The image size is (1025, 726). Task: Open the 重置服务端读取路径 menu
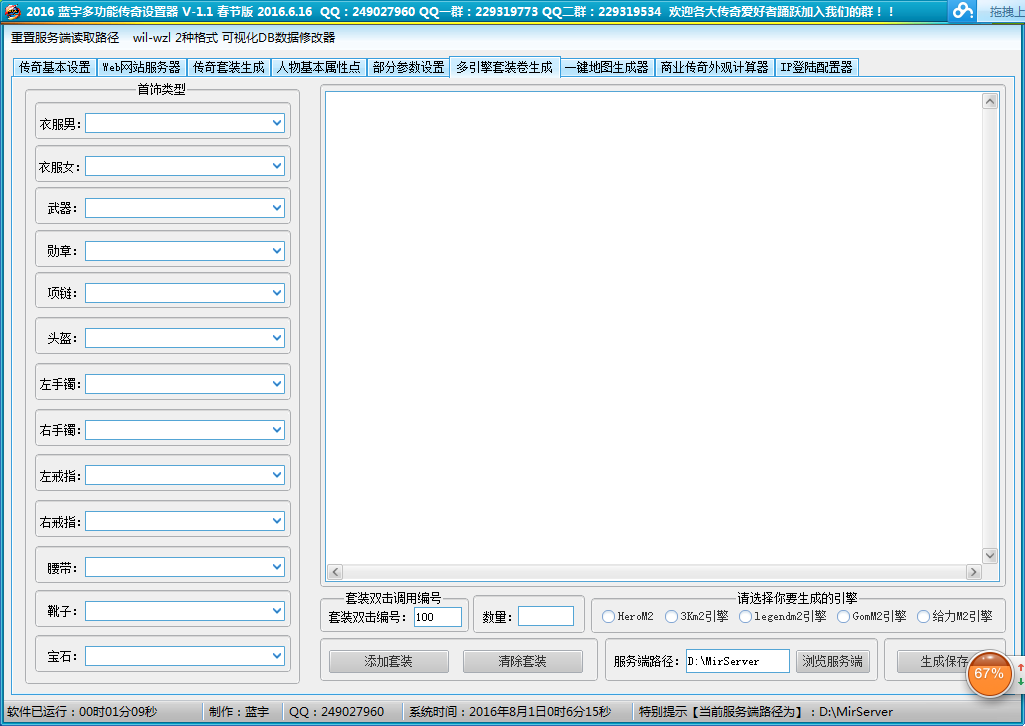tap(65, 38)
